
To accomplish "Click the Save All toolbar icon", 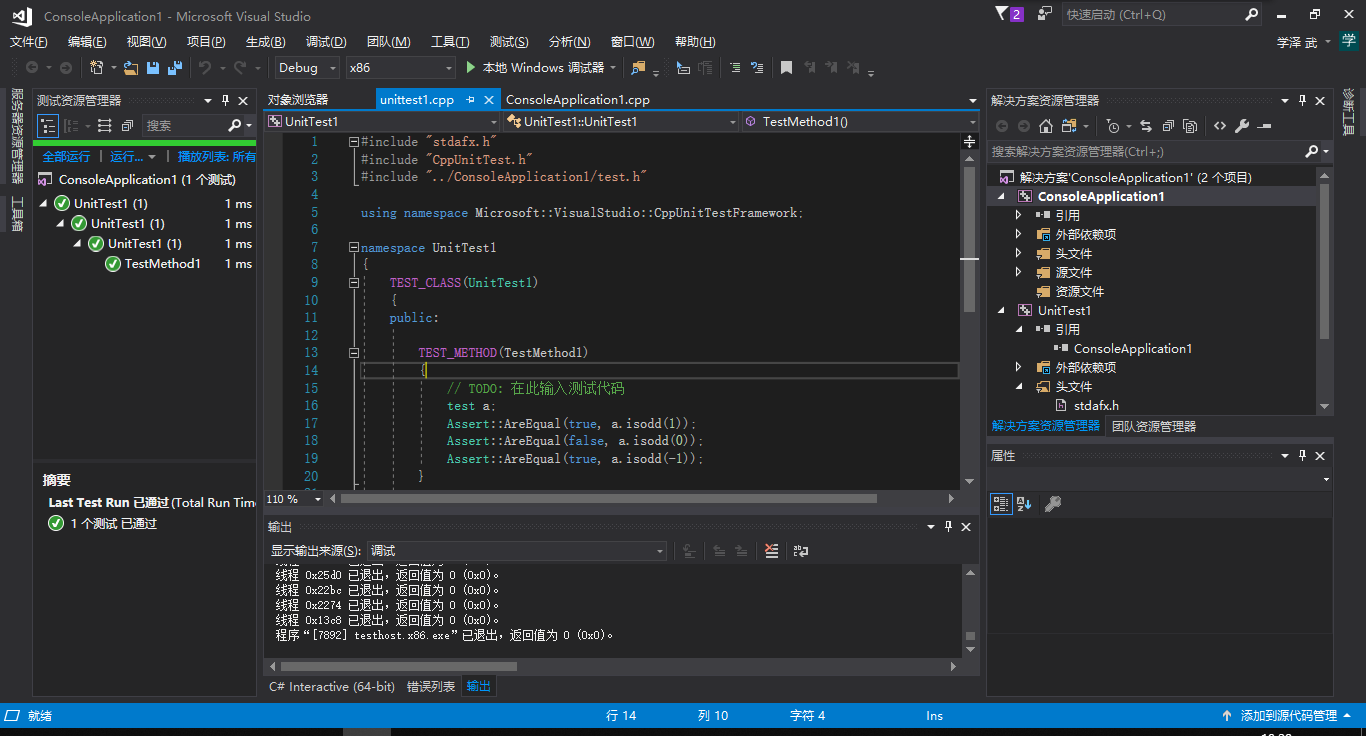I will (175, 68).
